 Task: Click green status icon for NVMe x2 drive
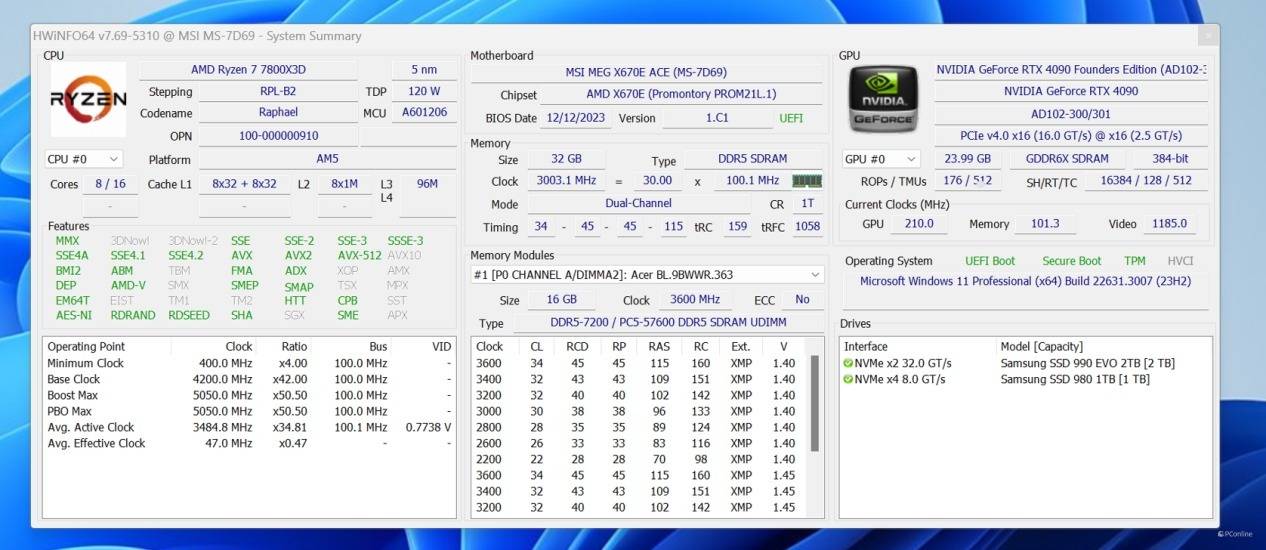(x=848, y=363)
